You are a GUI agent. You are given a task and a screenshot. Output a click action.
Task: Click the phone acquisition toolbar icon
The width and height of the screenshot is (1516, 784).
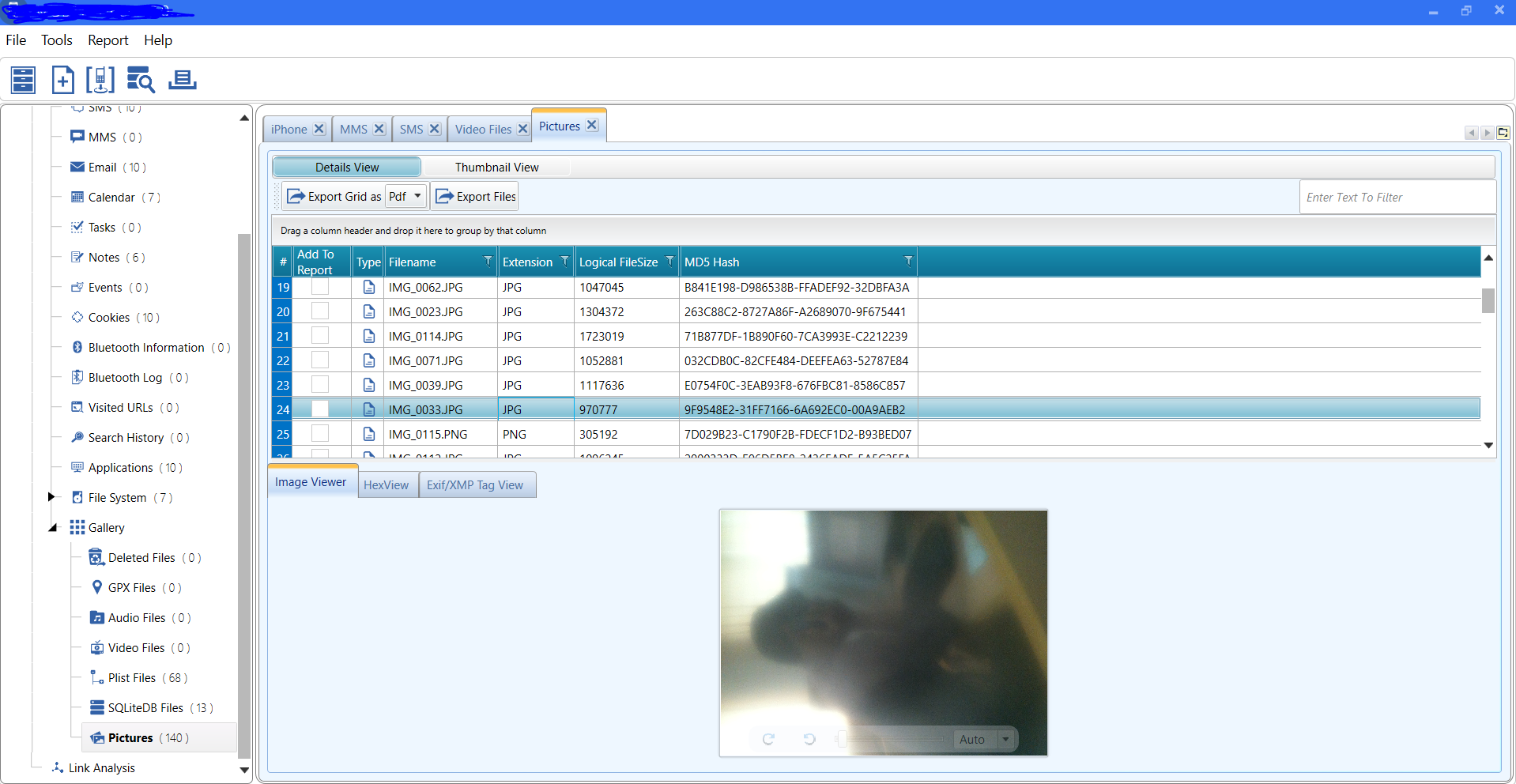pyautogui.click(x=100, y=80)
